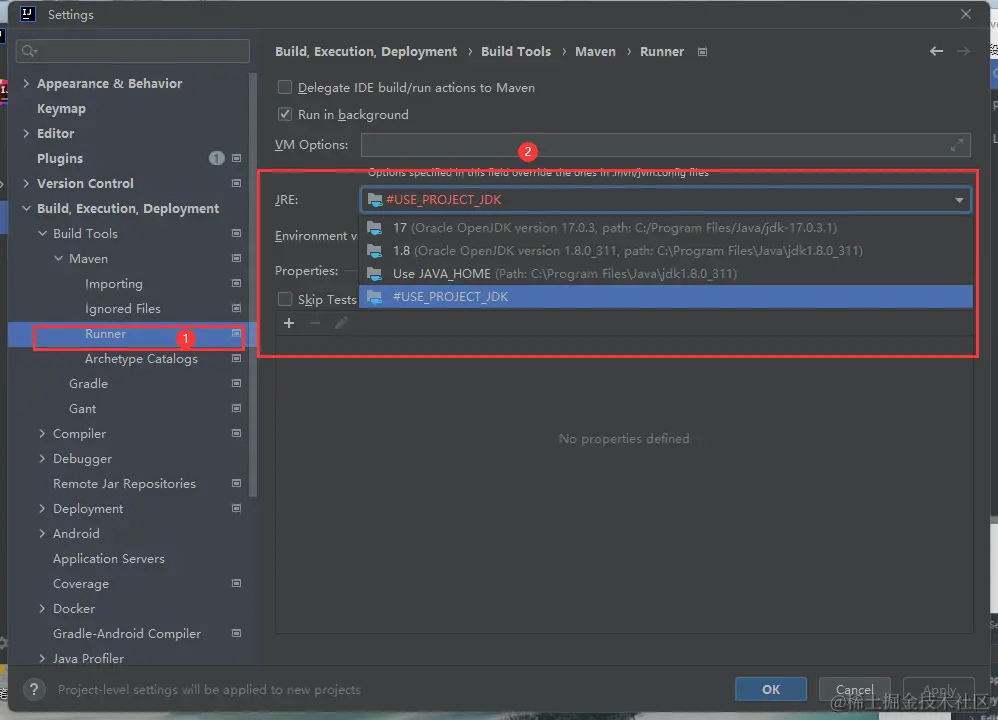Open Gradle settings page
The height and width of the screenshot is (720, 998).
[x=88, y=383]
